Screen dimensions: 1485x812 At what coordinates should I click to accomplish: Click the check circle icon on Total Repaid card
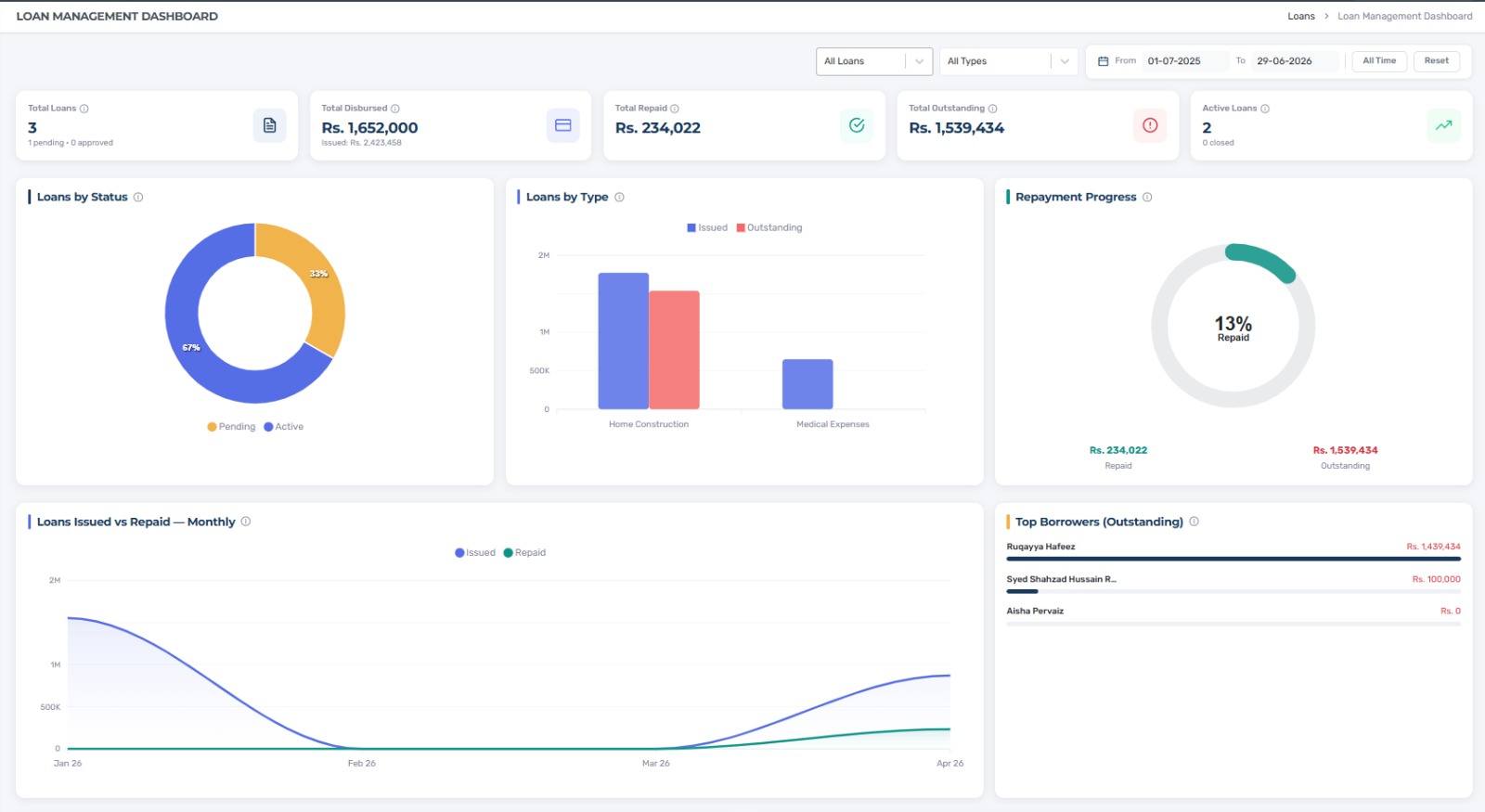pyautogui.click(x=857, y=125)
